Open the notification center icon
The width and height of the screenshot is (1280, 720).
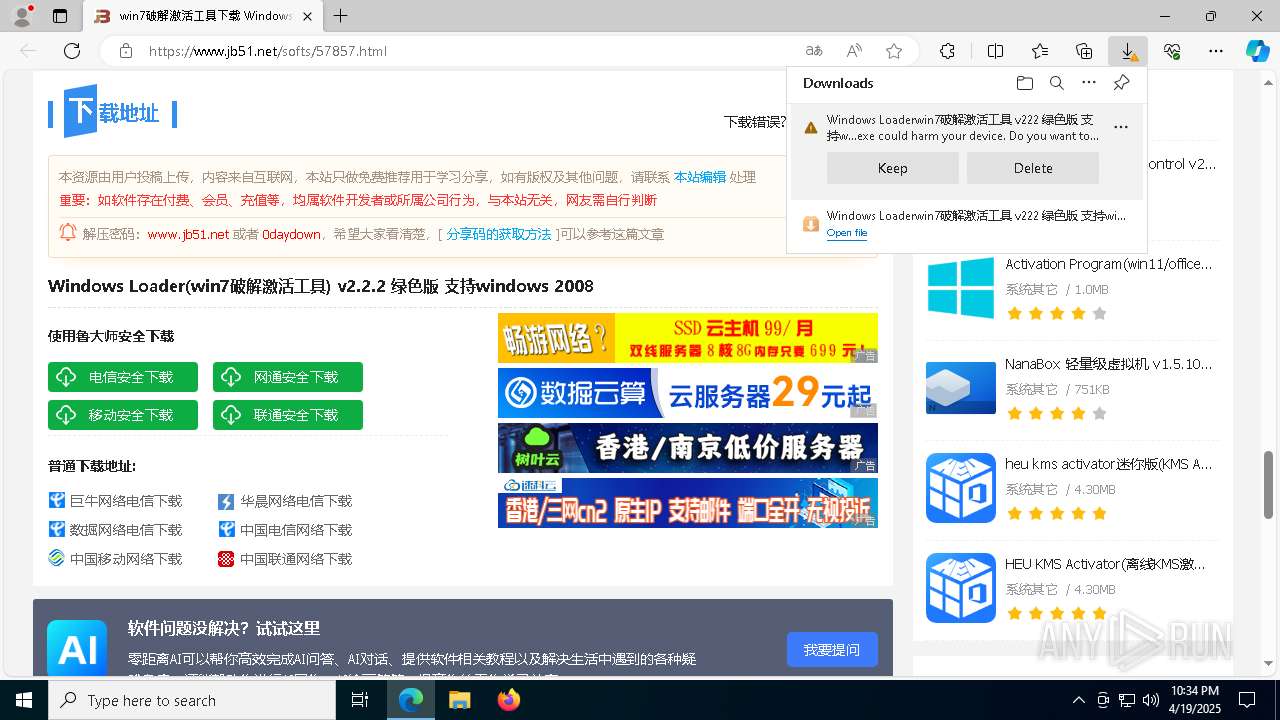pos(1247,700)
